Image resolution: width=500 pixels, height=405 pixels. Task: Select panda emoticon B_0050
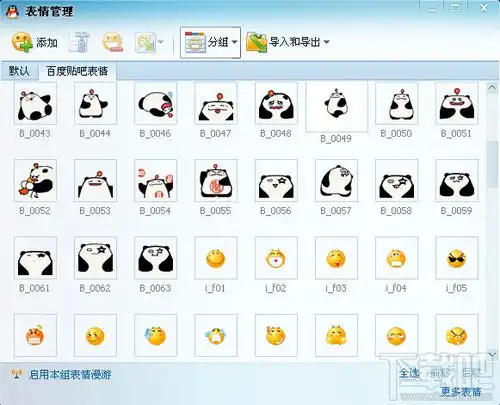pos(397,104)
